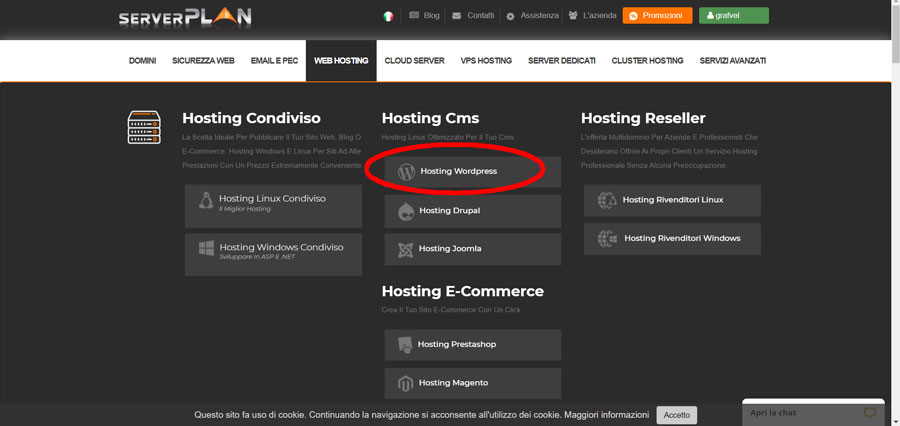
Task: Click the Hosting Reseller heading
Action: click(x=643, y=119)
